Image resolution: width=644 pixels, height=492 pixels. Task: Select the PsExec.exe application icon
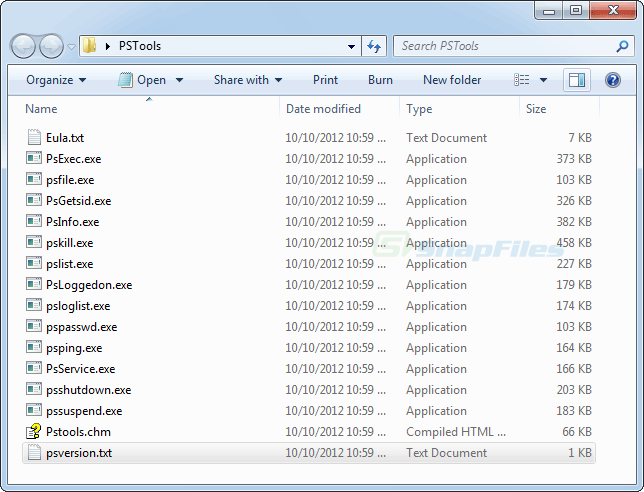(34, 158)
